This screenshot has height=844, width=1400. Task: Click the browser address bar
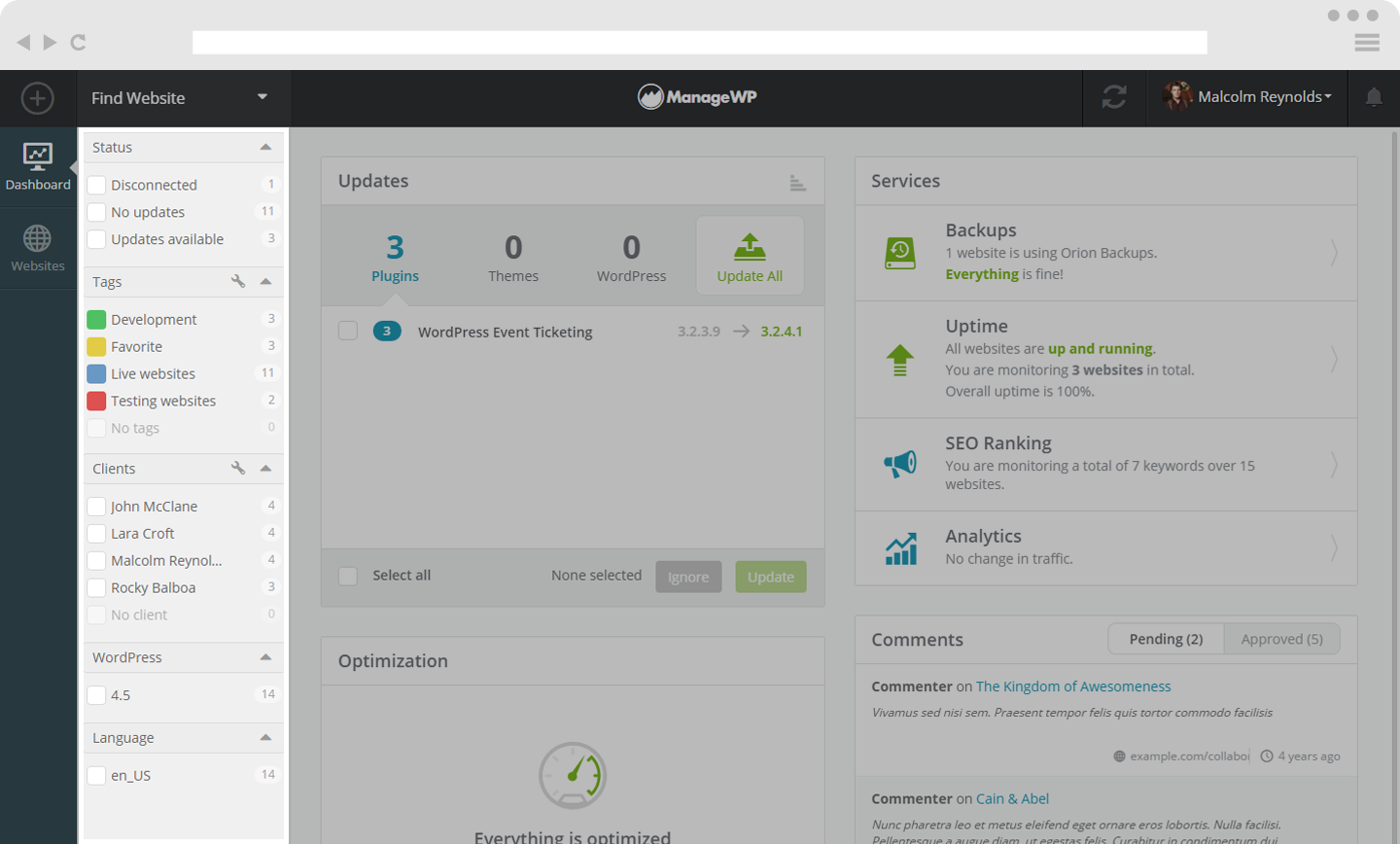tap(700, 42)
